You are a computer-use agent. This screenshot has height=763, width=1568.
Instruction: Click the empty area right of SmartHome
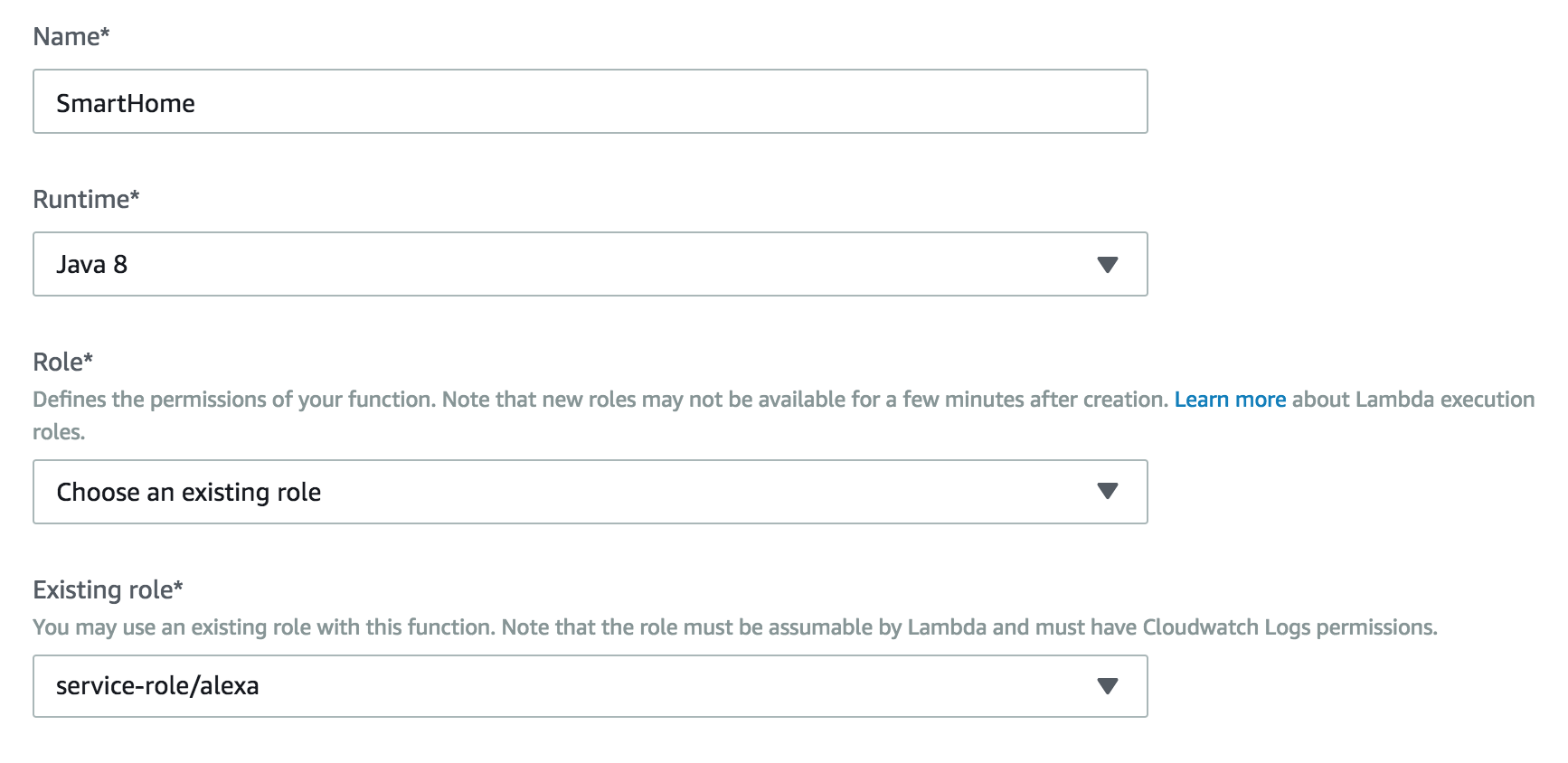[669, 102]
